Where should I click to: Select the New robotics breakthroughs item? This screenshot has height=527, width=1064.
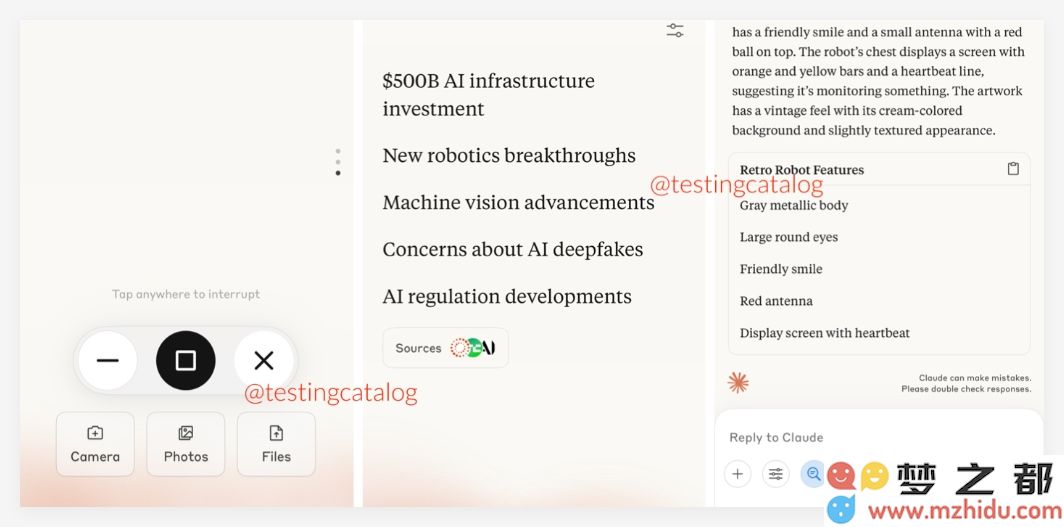coord(509,155)
